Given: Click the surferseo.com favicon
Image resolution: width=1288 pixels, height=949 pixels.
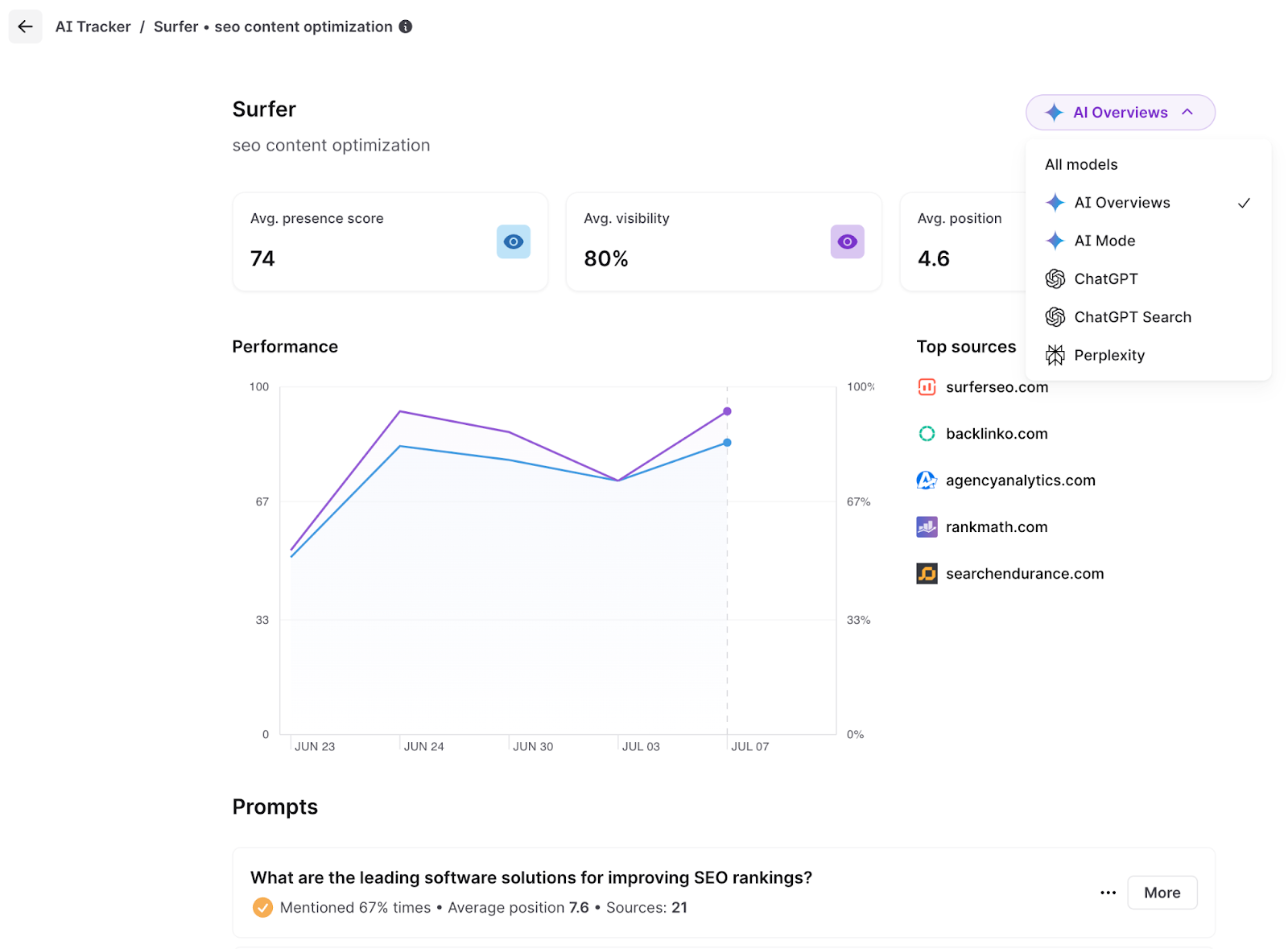Looking at the screenshot, I should pyautogui.click(x=927, y=387).
